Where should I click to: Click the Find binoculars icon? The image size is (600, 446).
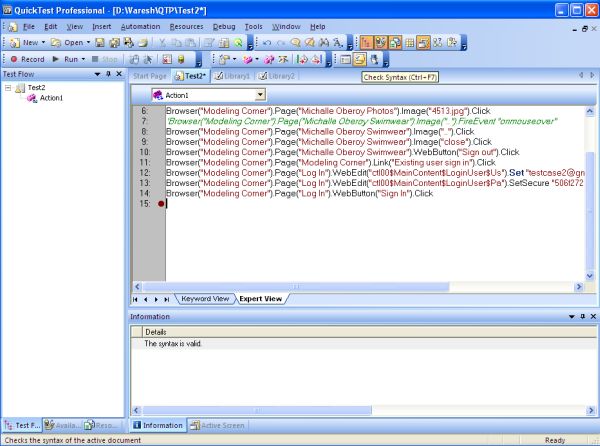[x=324, y=42]
